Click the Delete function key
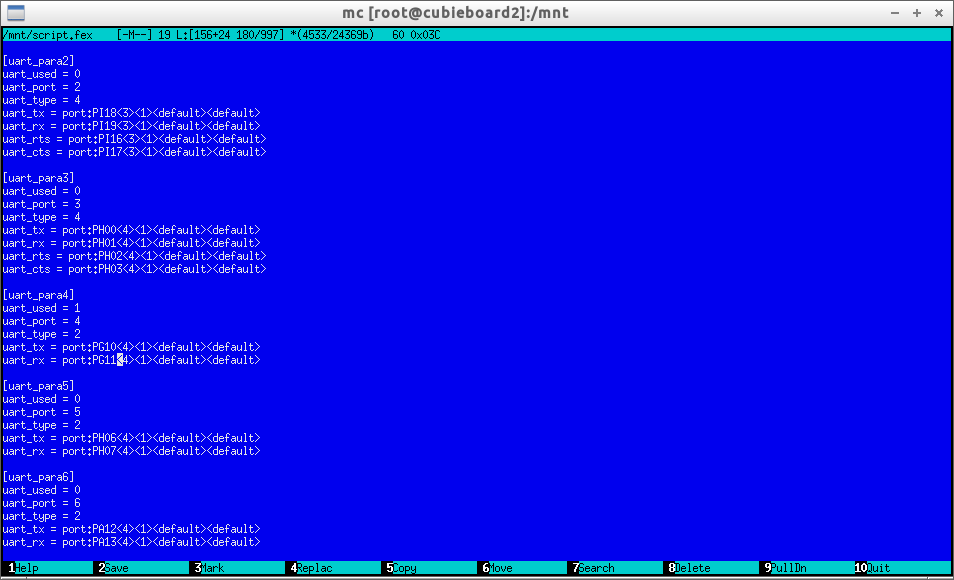This screenshot has width=954, height=580. click(x=692, y=568)
